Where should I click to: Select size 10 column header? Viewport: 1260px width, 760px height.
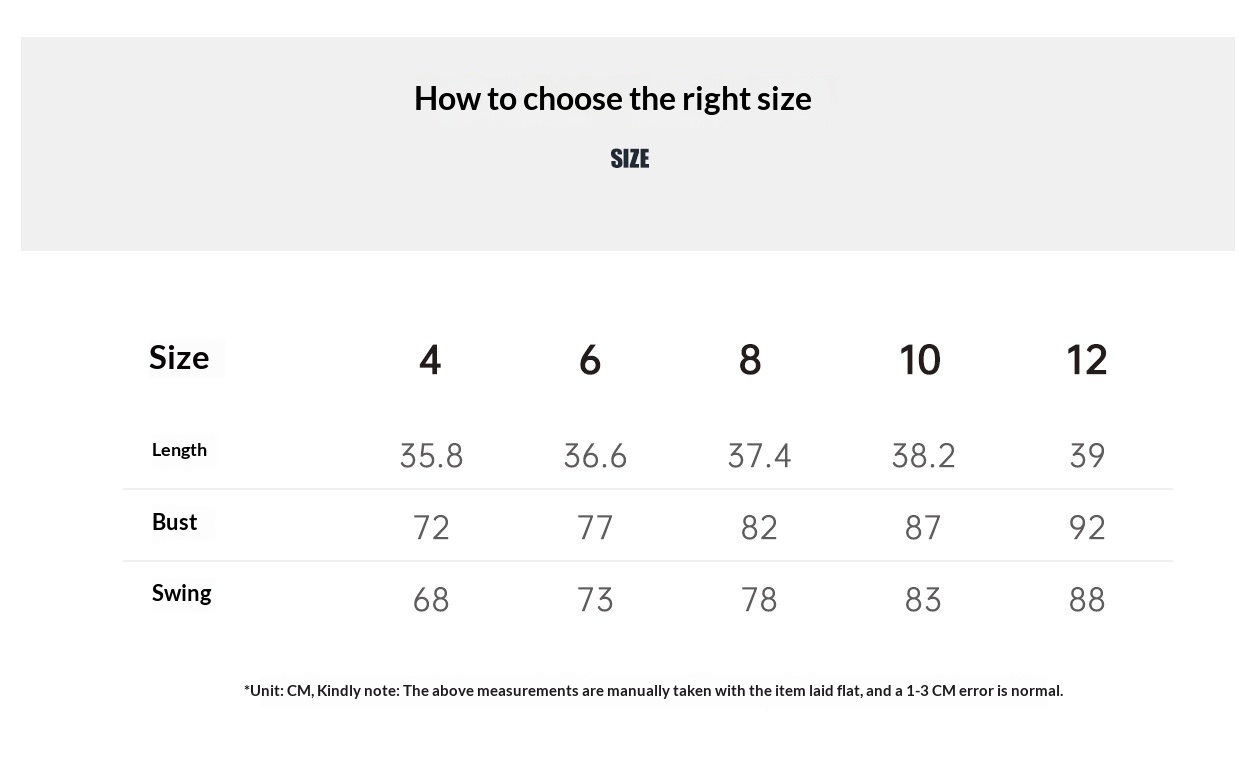919,360
